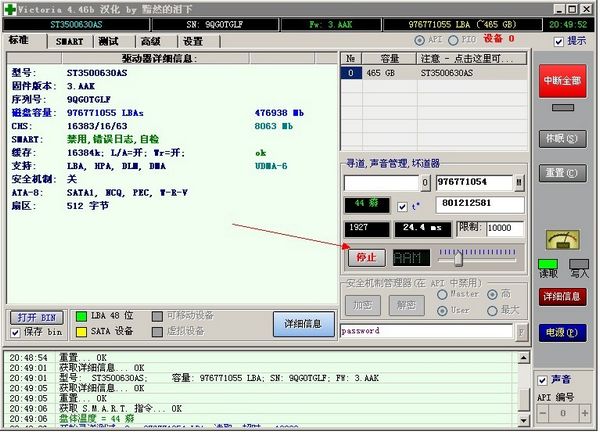Click the gray 写入 (Write) indicator
Viewport: 600px width, 432px height.
[x=579, y=265]
